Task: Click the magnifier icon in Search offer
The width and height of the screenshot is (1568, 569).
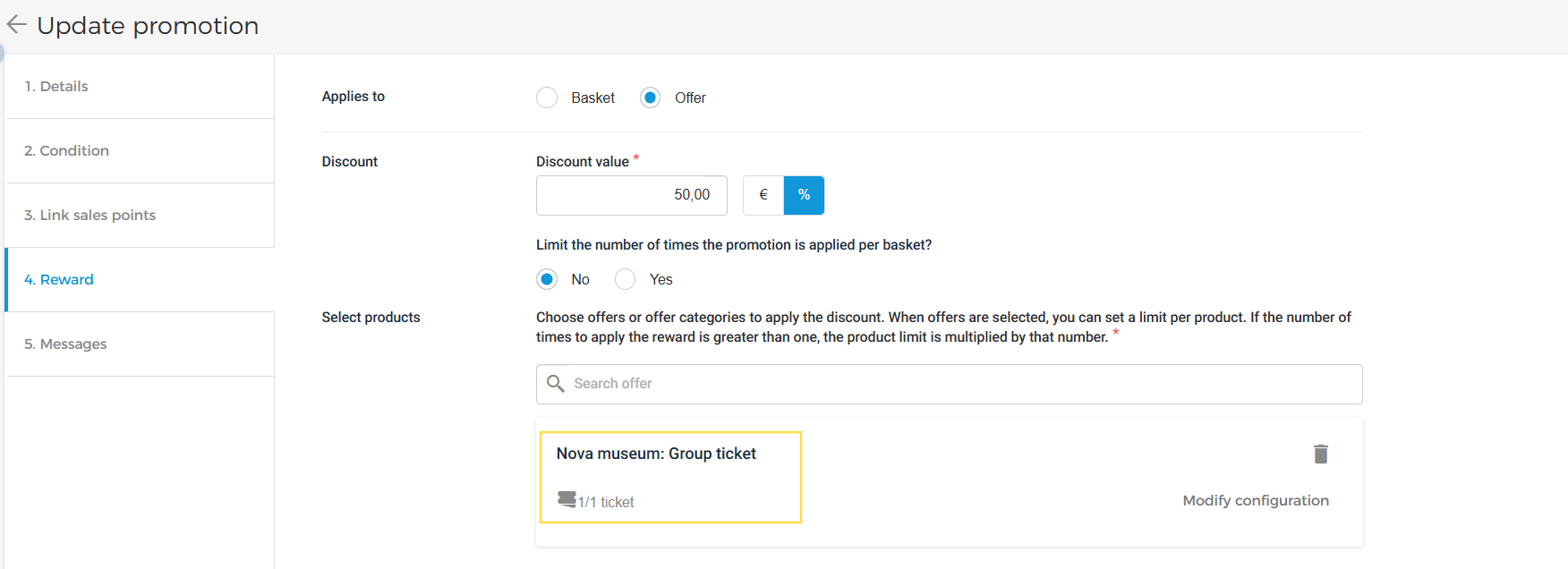Action: 556,384
